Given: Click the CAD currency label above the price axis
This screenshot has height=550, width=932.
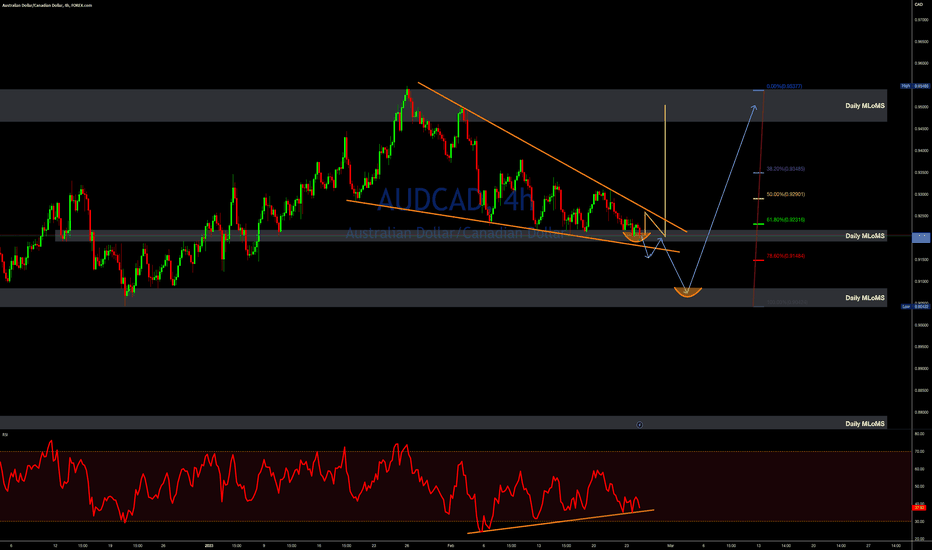Looking at the screenshot, I should click(x=918, y=4).
